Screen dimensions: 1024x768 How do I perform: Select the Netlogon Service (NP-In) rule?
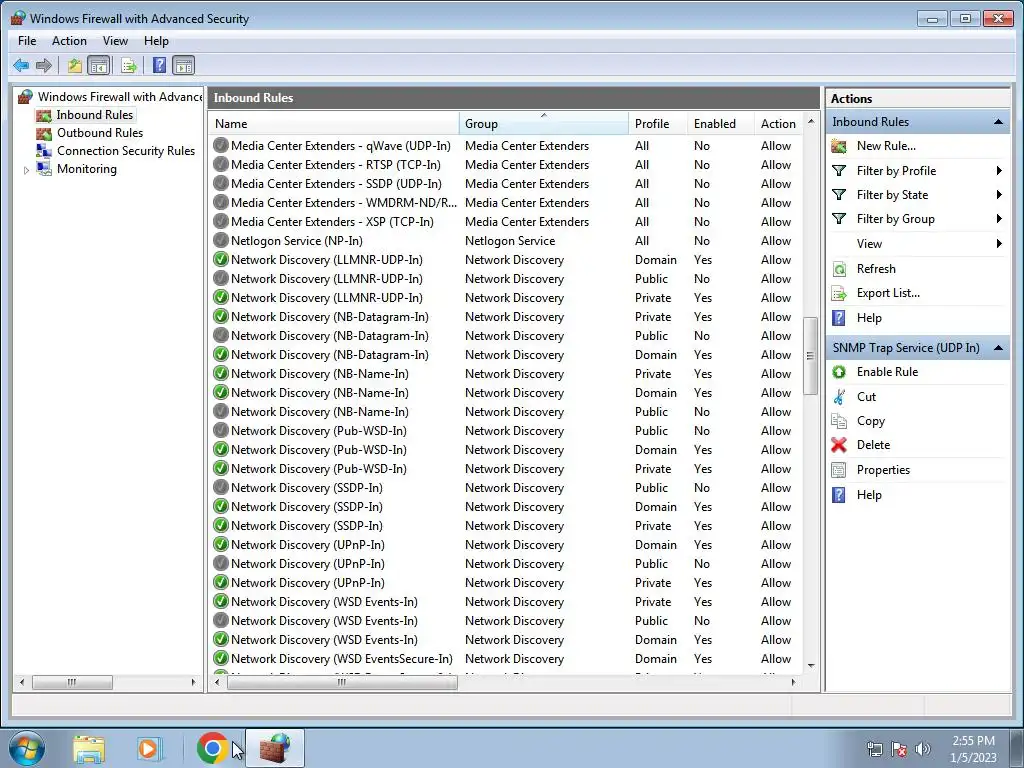[x=506, y=240]
